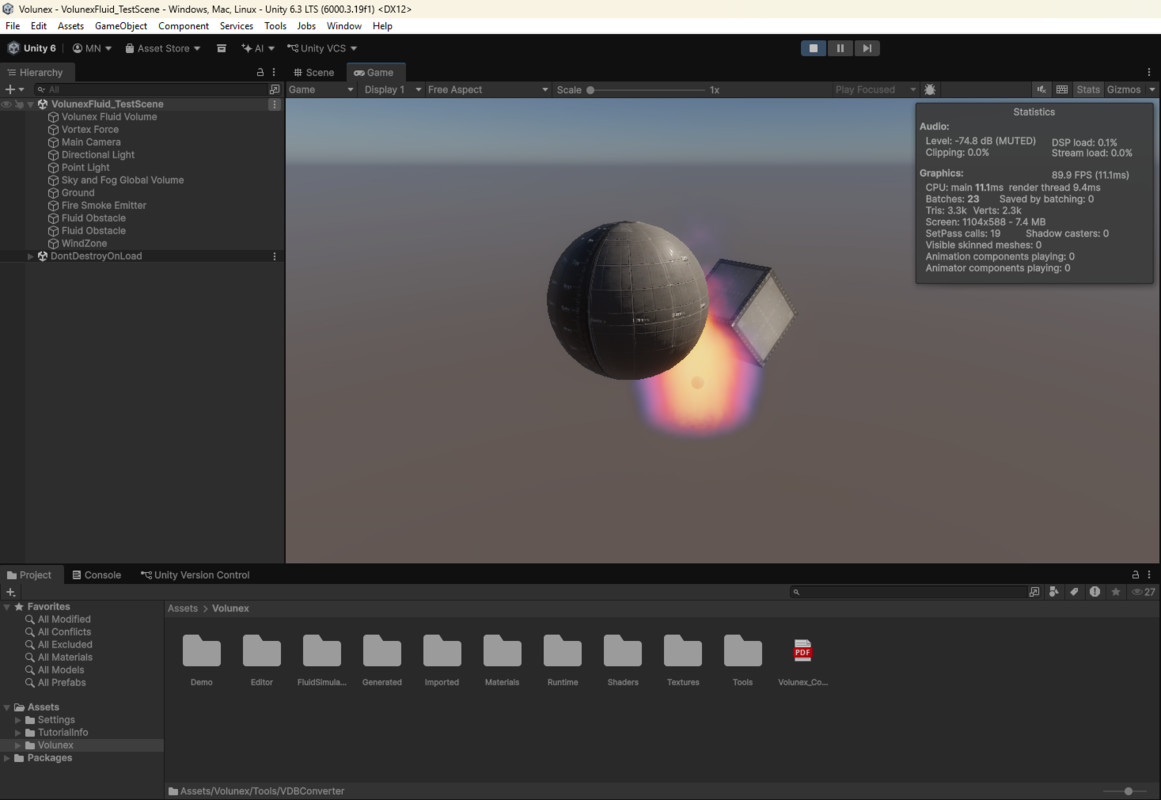Click the Favorites star icon in the Project toolbar

click(1115, 592)
